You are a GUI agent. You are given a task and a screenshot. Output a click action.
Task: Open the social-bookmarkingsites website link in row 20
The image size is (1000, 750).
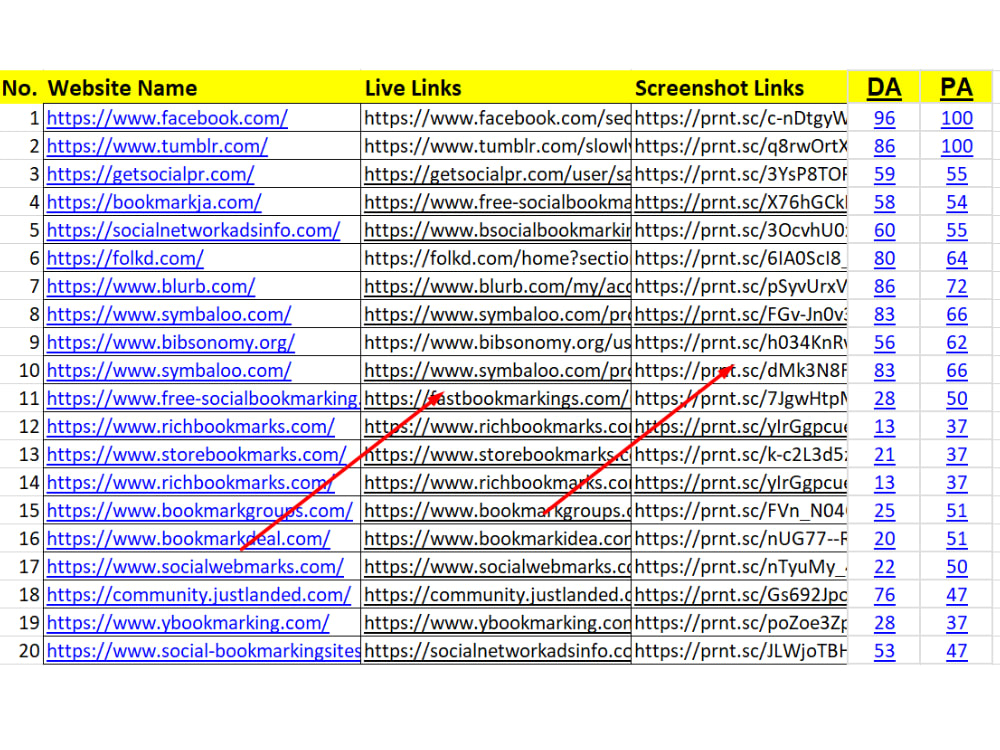[203, 651]
